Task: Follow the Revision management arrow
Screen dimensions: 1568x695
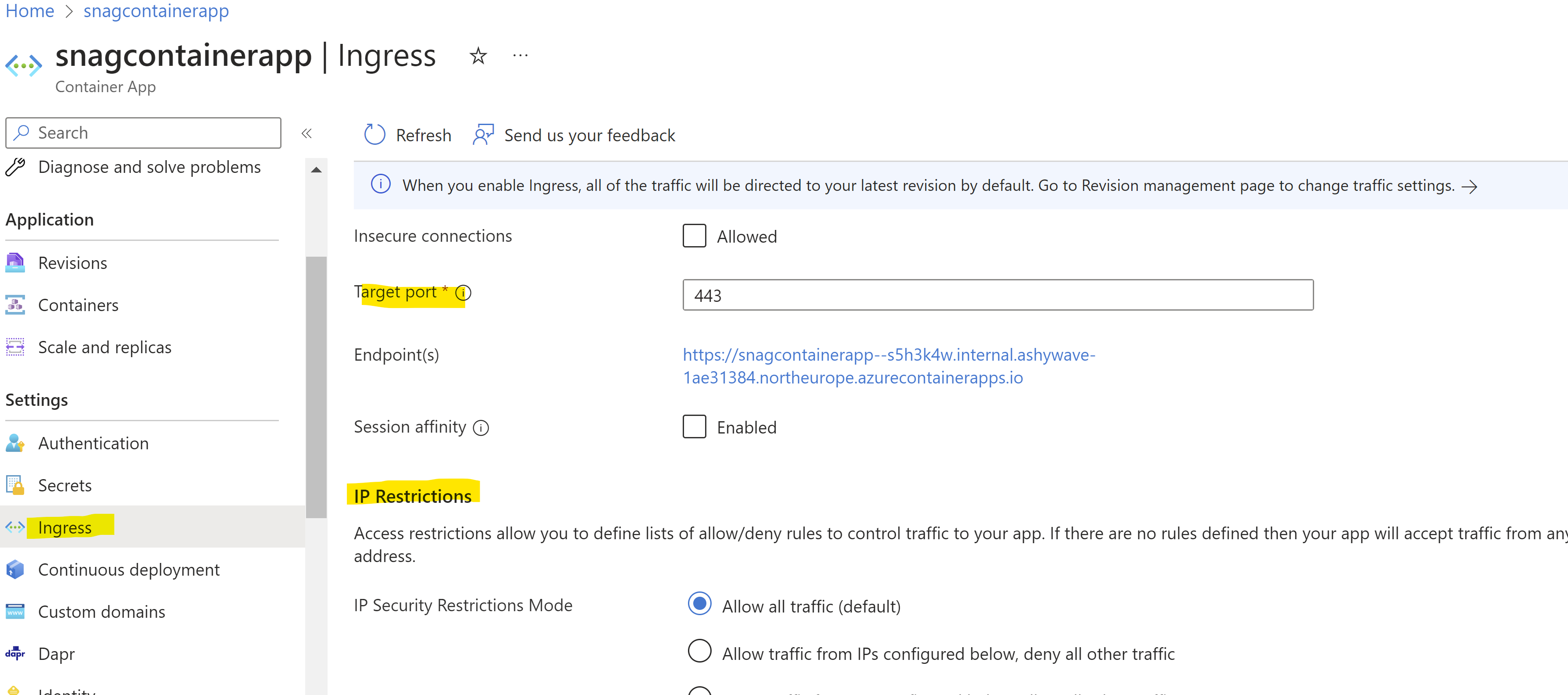Action: 1469,186
